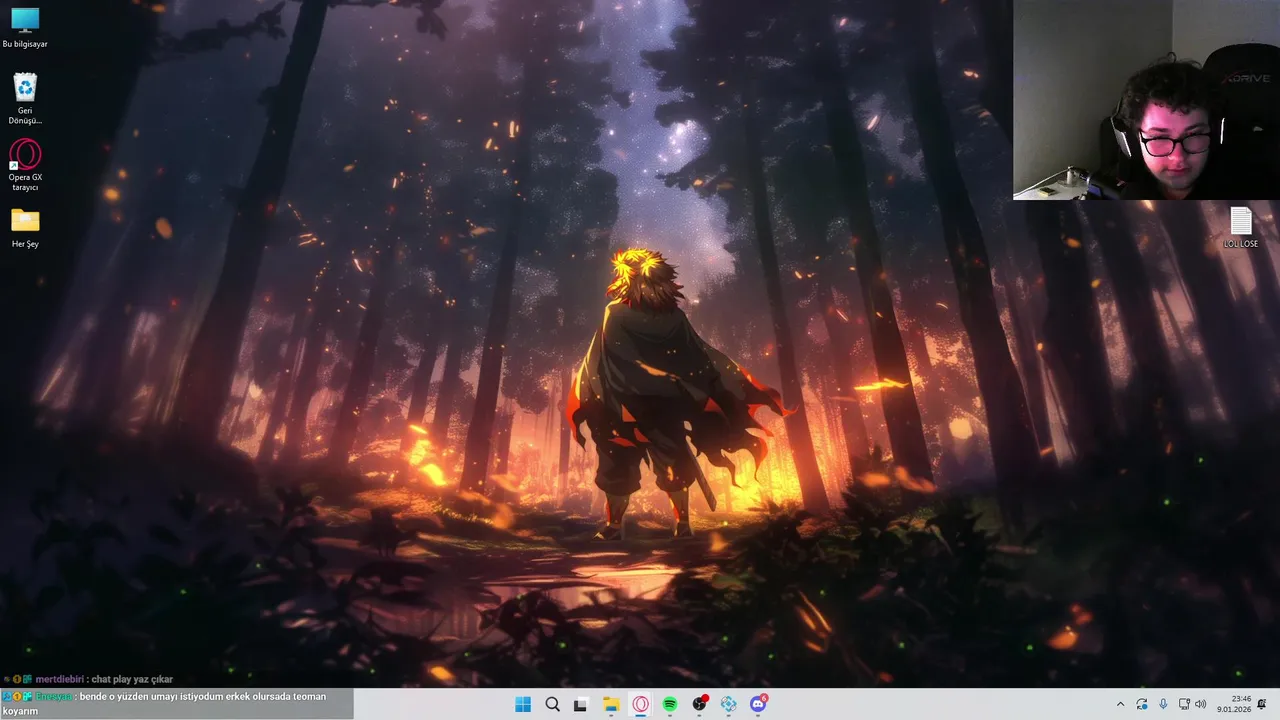
Task: Open taskbar Search magnifier
Action: pos(552,704)
